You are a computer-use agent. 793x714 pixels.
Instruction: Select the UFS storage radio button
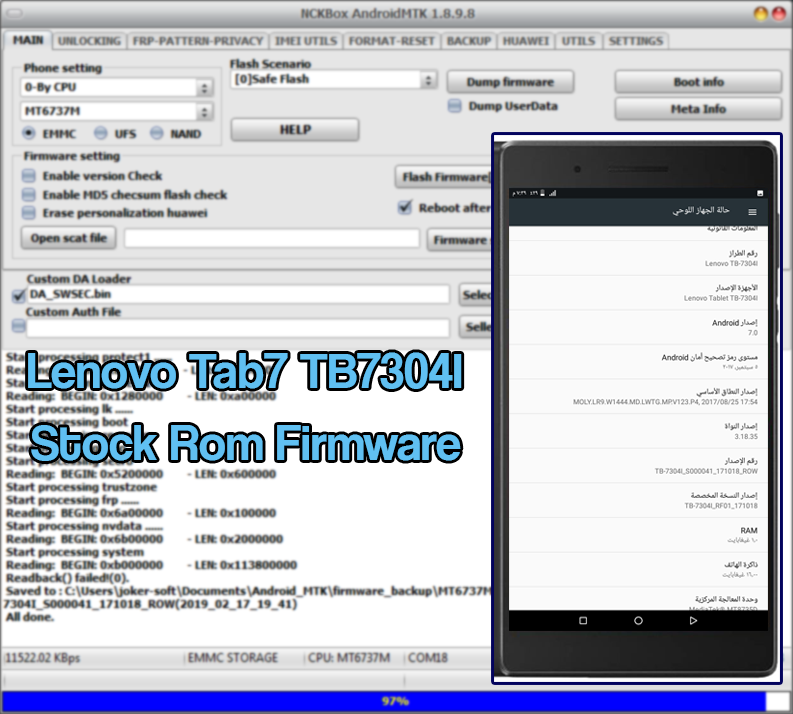pyautogui.click(x=101, y=133)
